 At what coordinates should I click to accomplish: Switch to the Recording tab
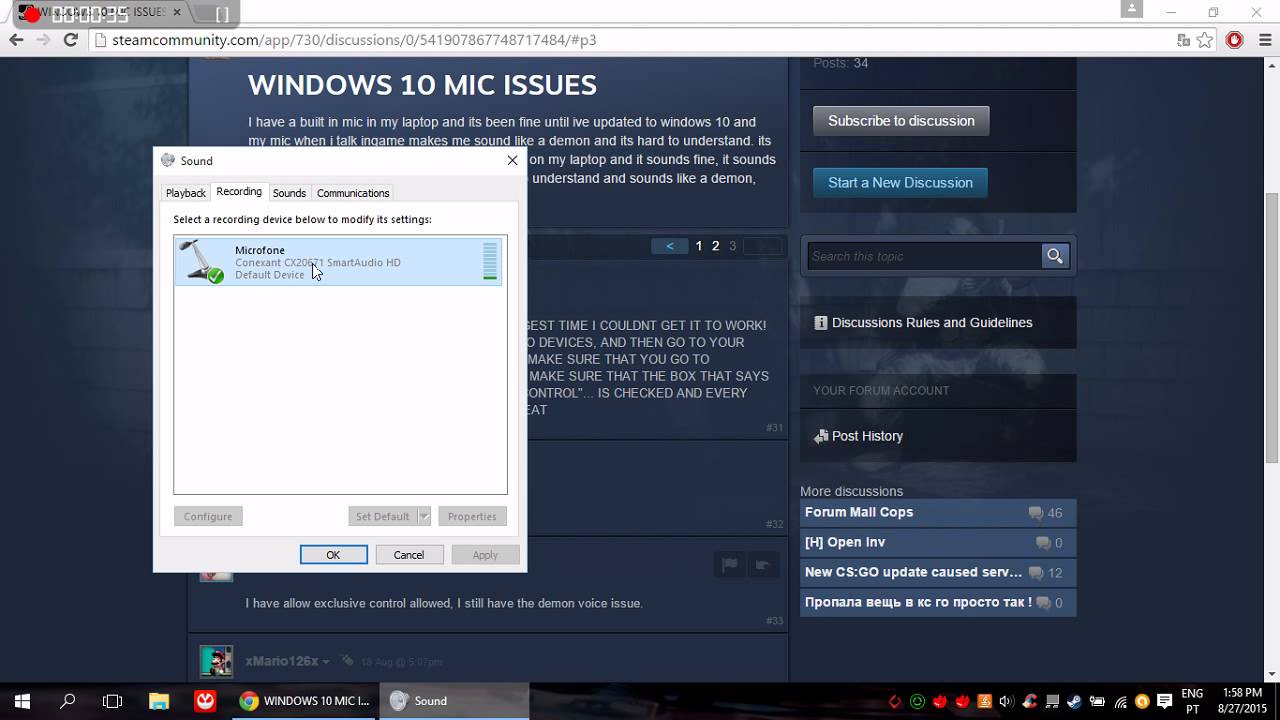[x=239, y=192]
